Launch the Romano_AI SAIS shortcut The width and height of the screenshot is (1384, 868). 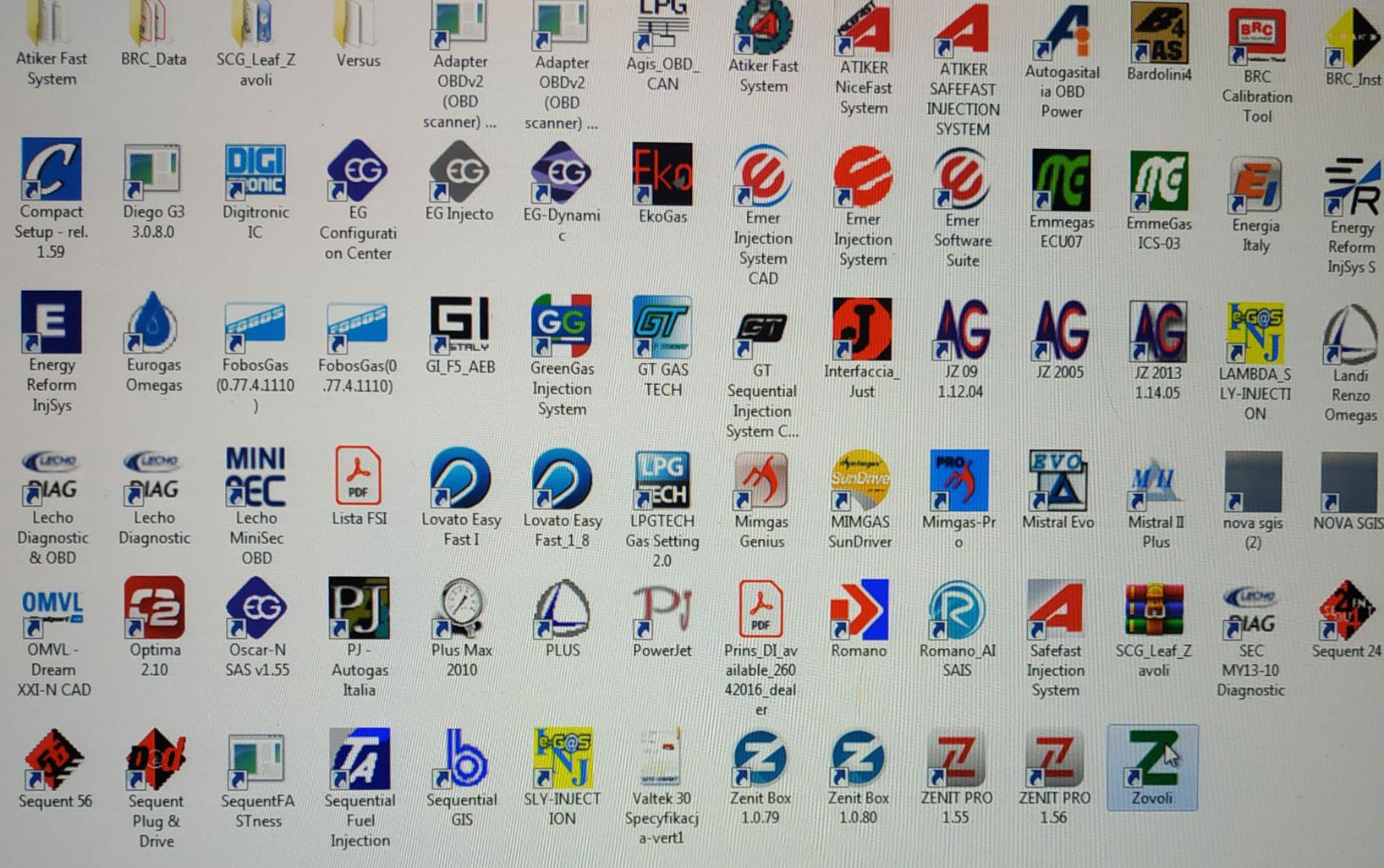[x=957, y=630]
